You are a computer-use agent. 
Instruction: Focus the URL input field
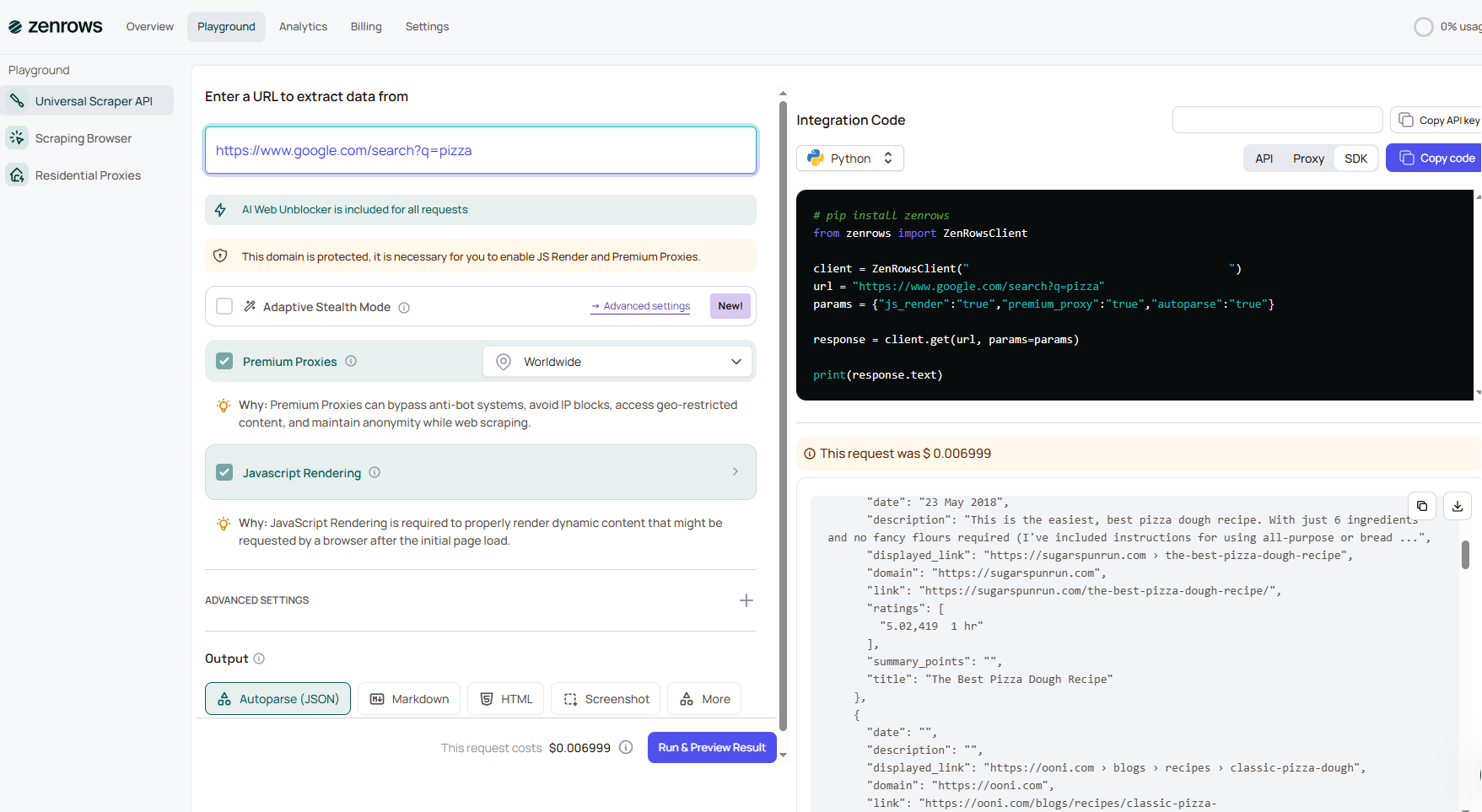(x=479, y=150)
